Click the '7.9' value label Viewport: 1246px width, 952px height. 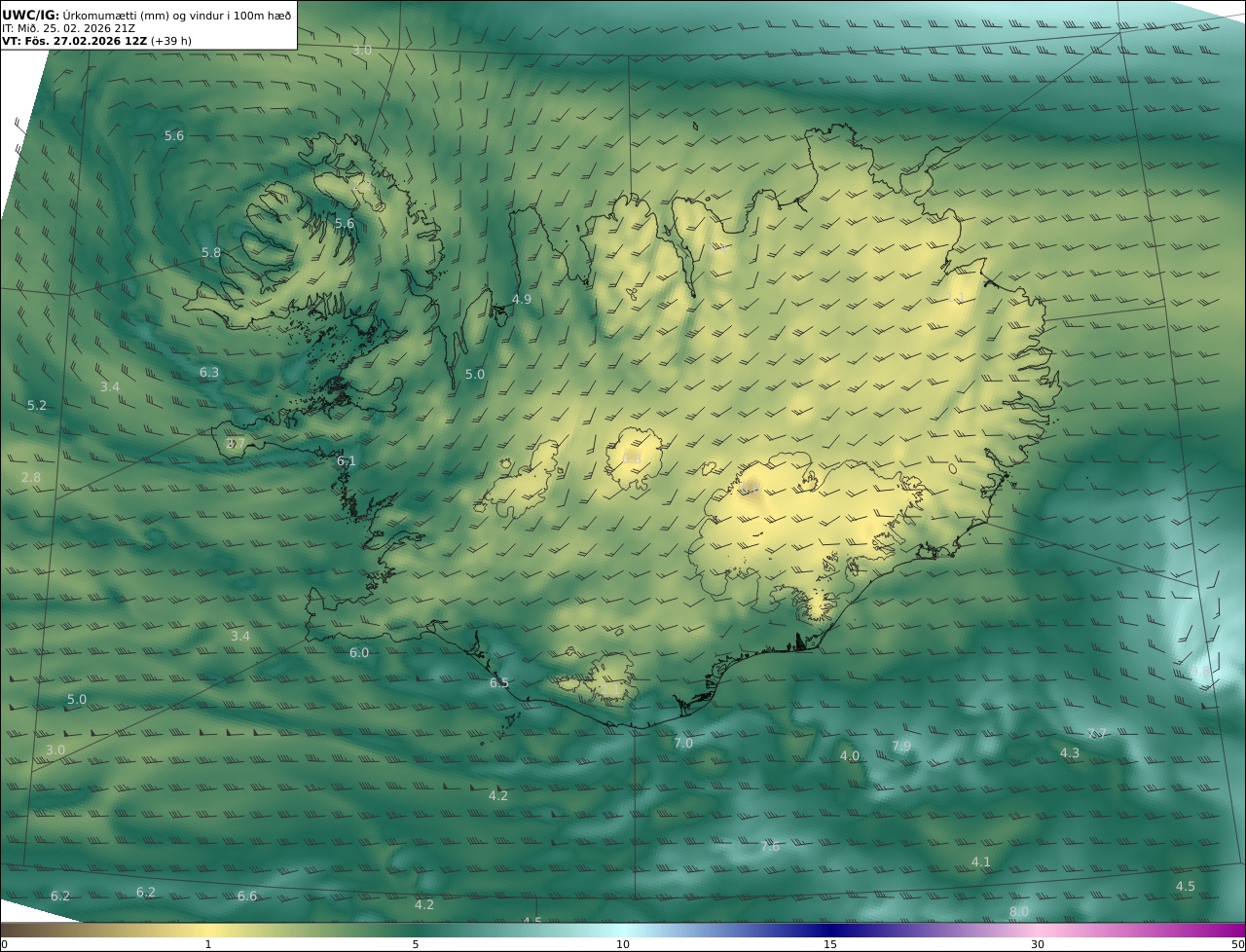(x=901, y=746)
